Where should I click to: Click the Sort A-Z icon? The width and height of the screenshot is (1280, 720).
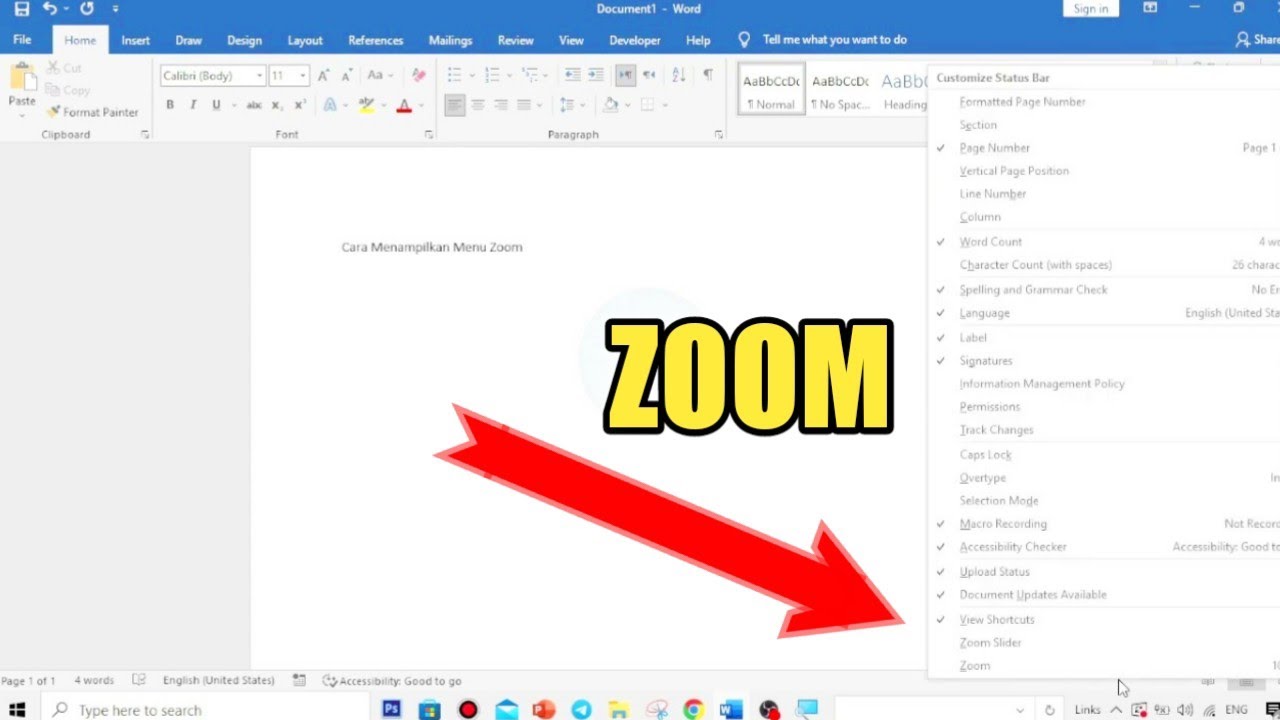[679, 76]
